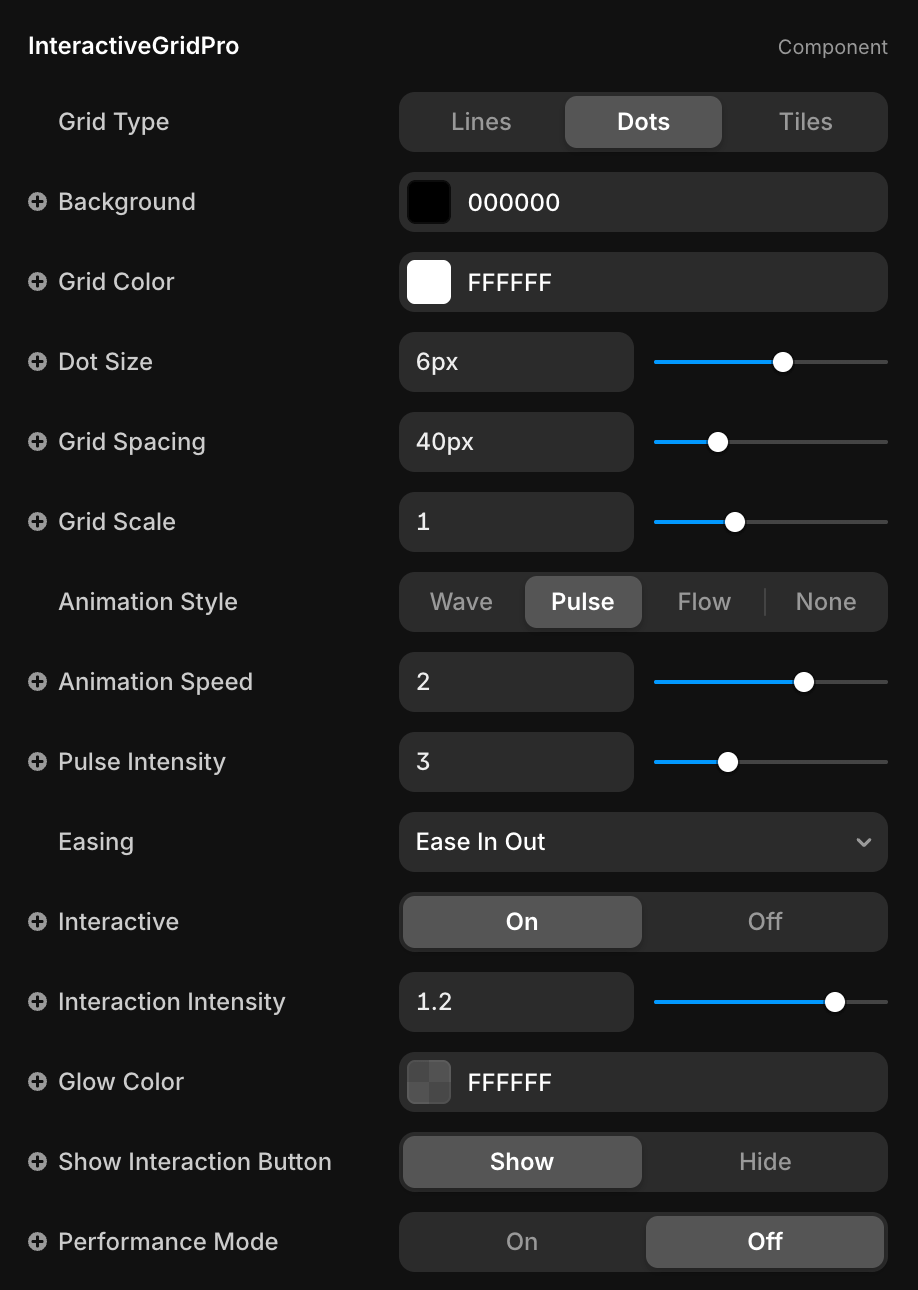Click the plus icon next to Grid Scale

(37, 522)
